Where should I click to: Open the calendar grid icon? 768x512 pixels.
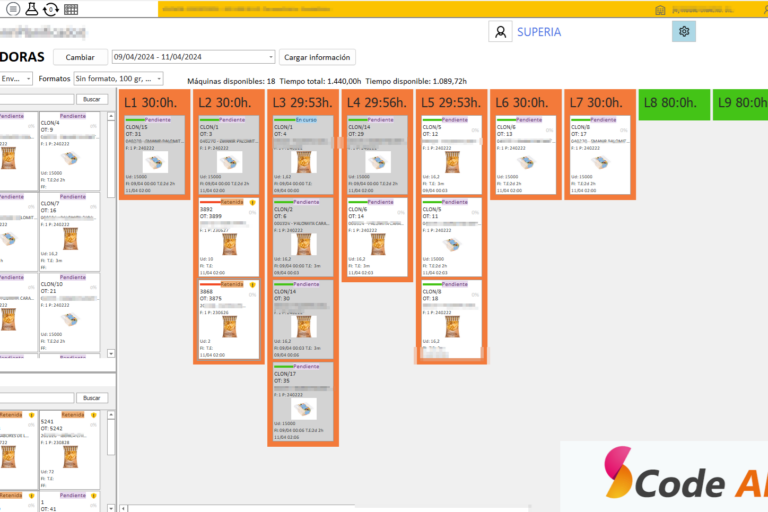point(71,9)
